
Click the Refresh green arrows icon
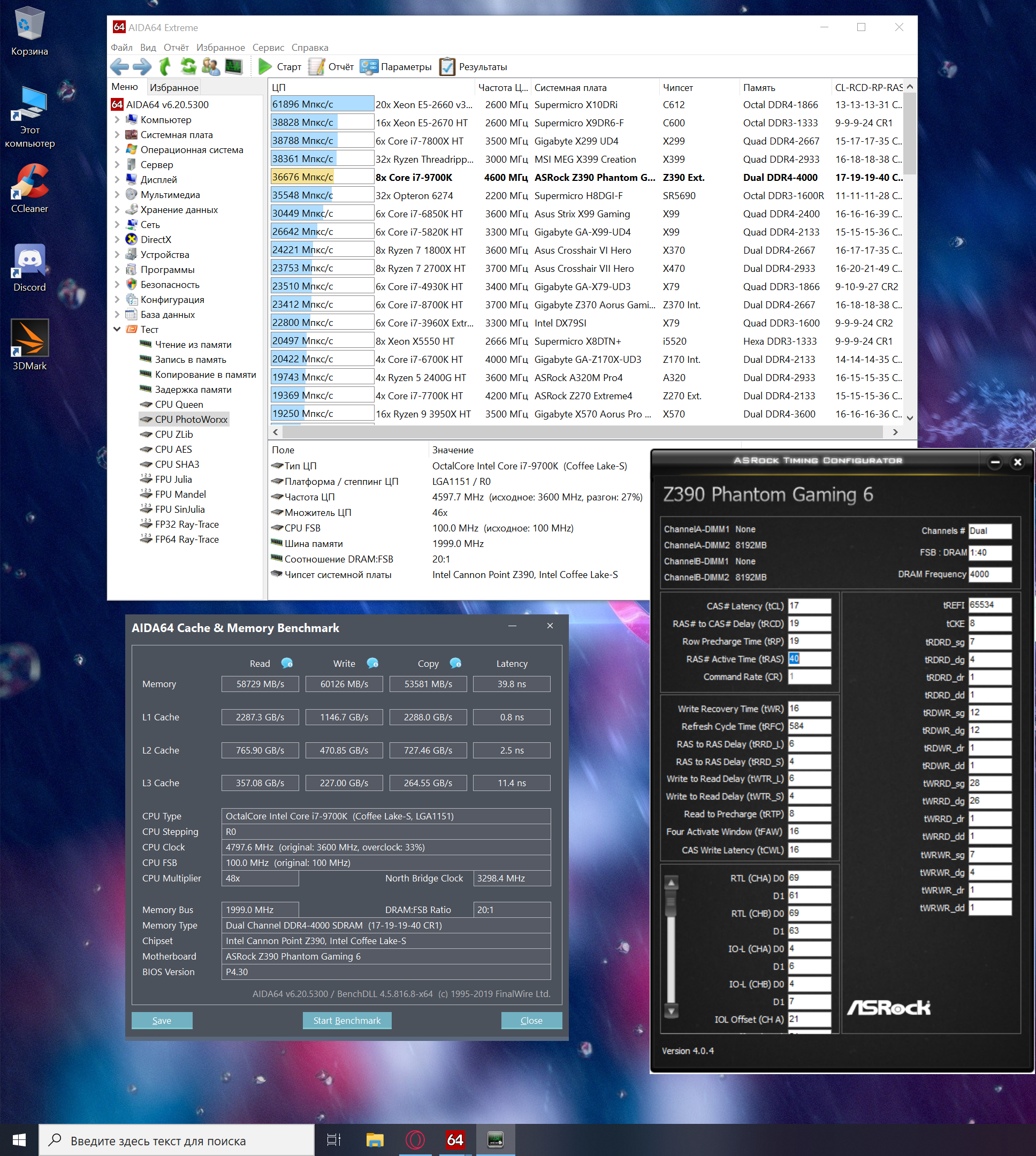coord(188,66)
